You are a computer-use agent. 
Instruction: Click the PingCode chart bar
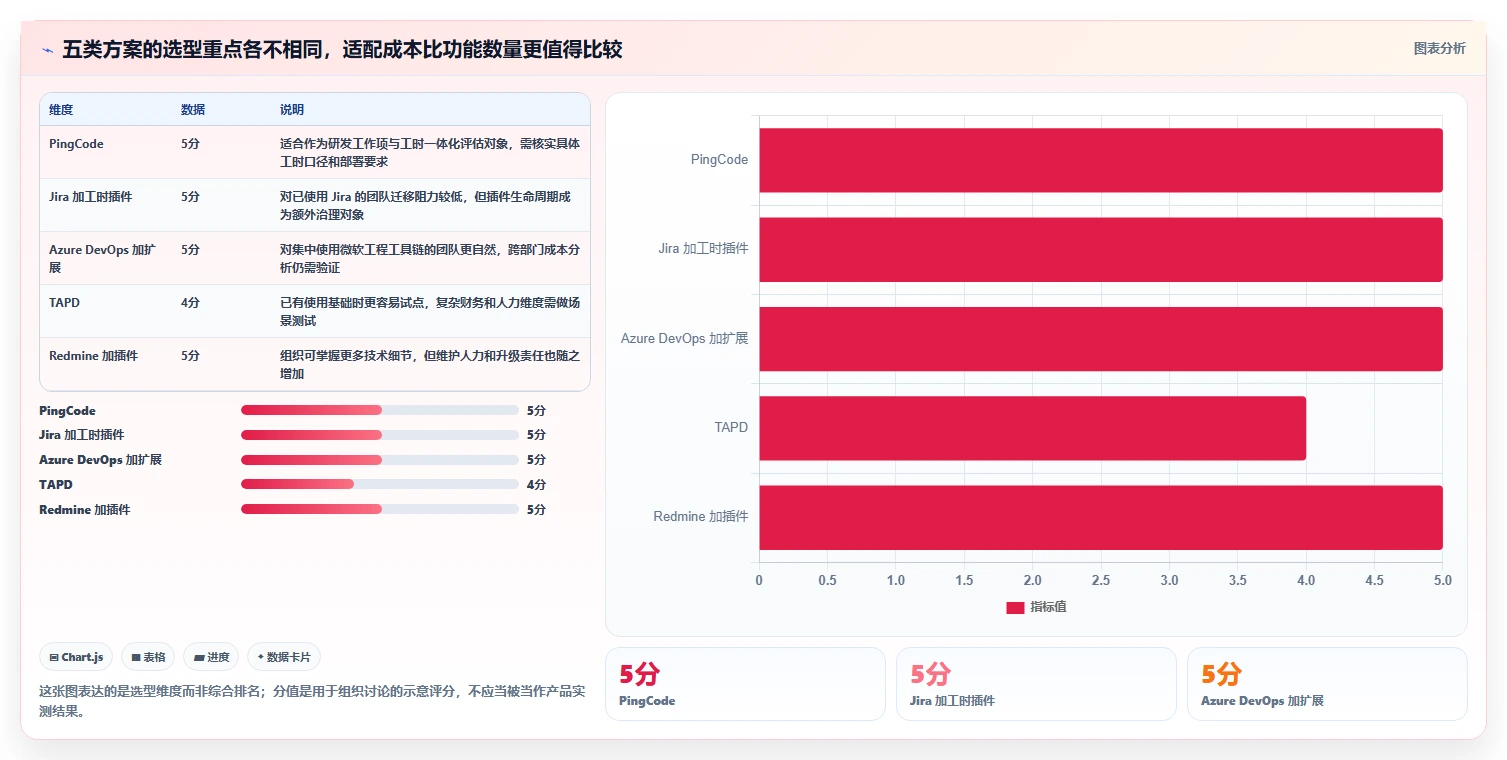pyautogui.click(x=1101, y=160)
